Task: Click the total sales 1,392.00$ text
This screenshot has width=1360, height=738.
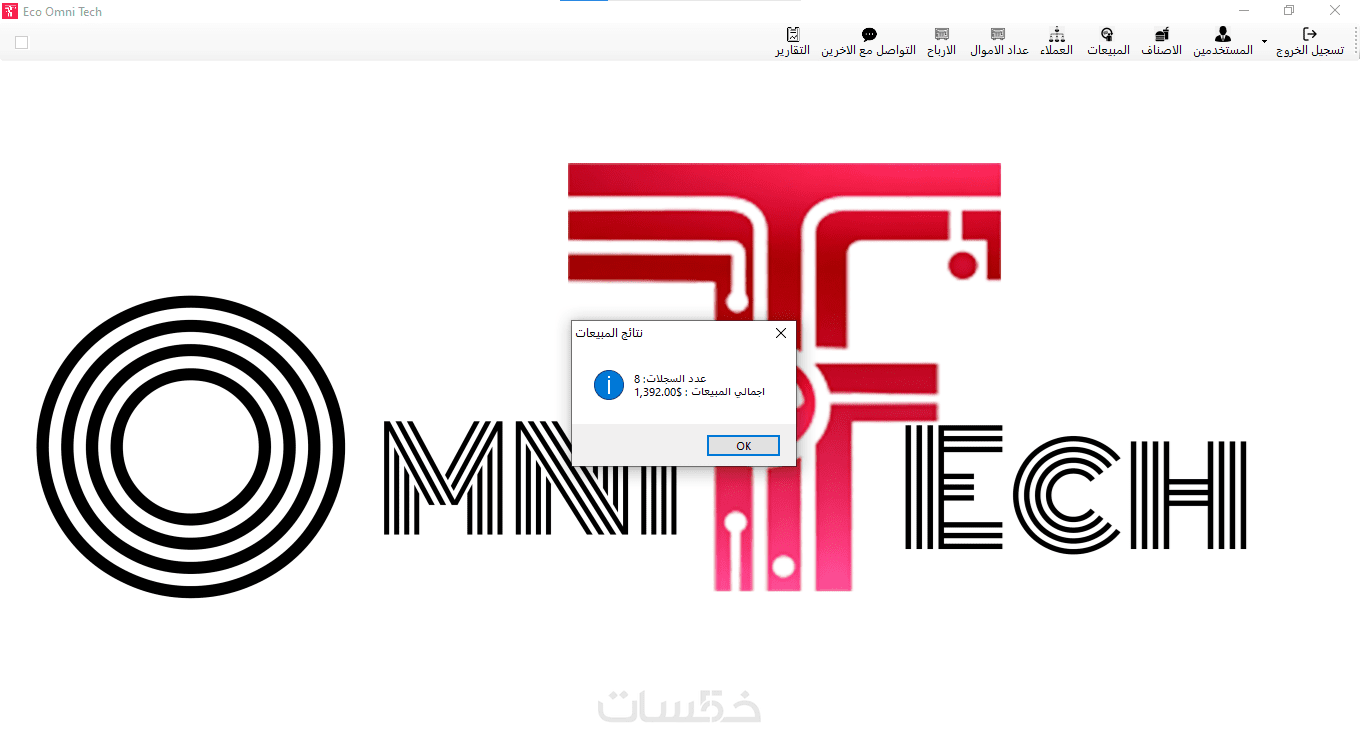Action: pyautogui.click(x=699, y=392)
